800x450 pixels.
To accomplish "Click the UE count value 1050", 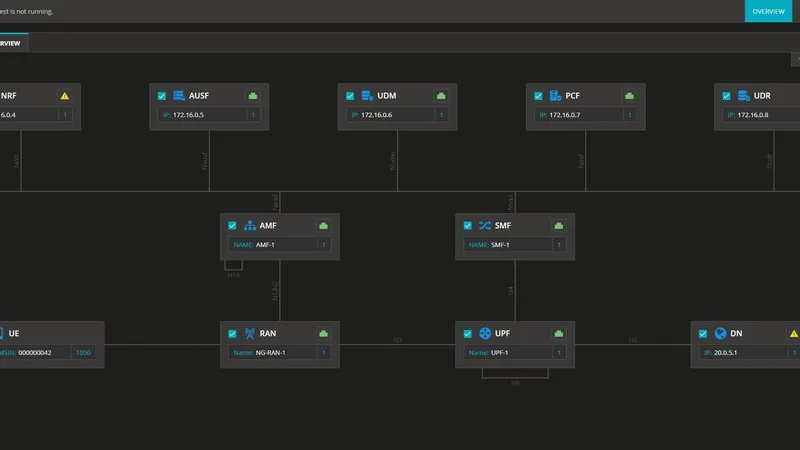I will point(83,353).
